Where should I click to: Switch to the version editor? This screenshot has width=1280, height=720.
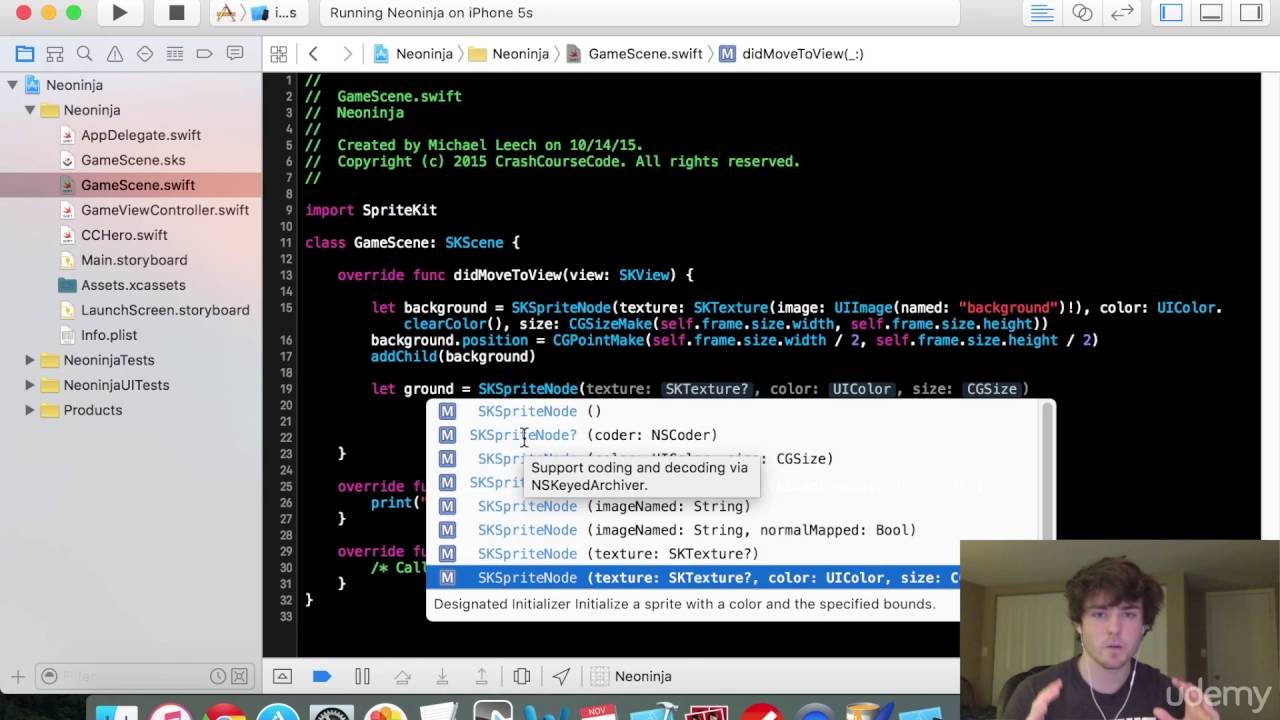[x=1122, y=13]
